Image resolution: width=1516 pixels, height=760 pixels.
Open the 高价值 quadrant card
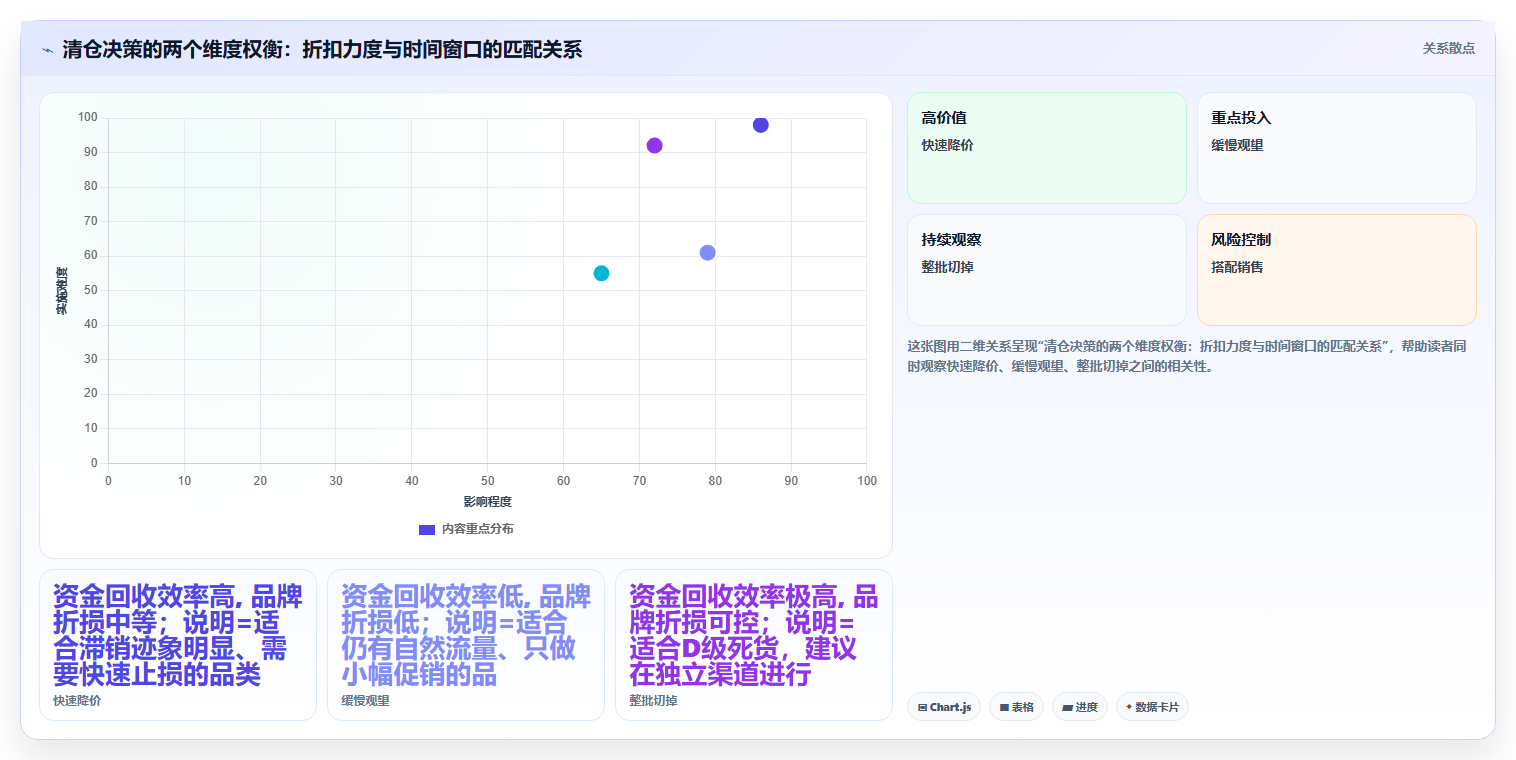coord(1046,148)
